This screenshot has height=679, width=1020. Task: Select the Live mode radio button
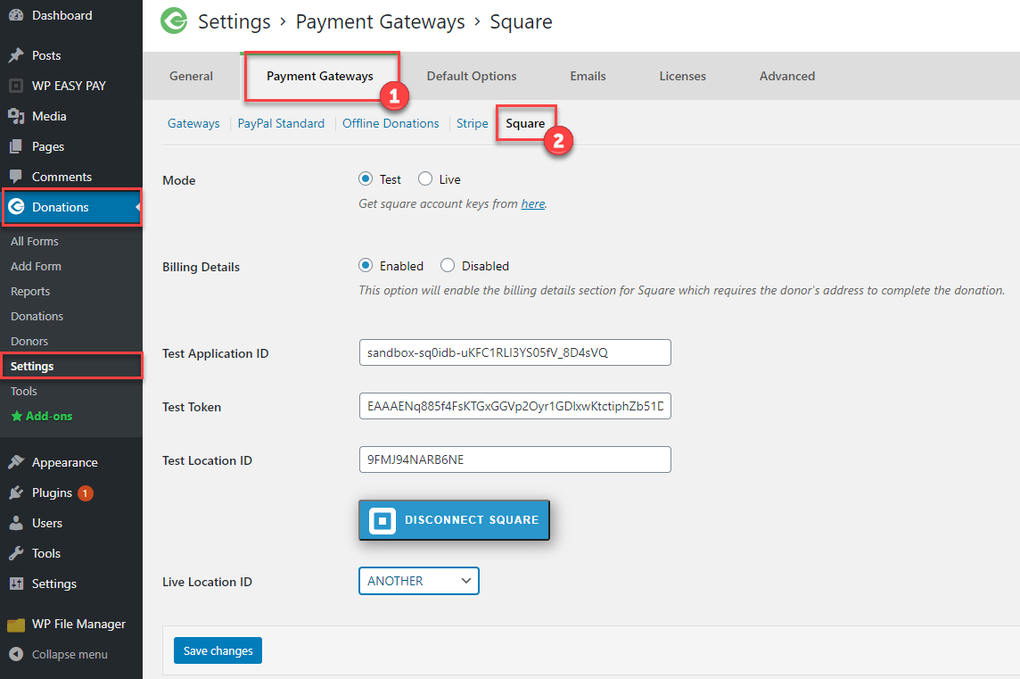coord(424,179)
